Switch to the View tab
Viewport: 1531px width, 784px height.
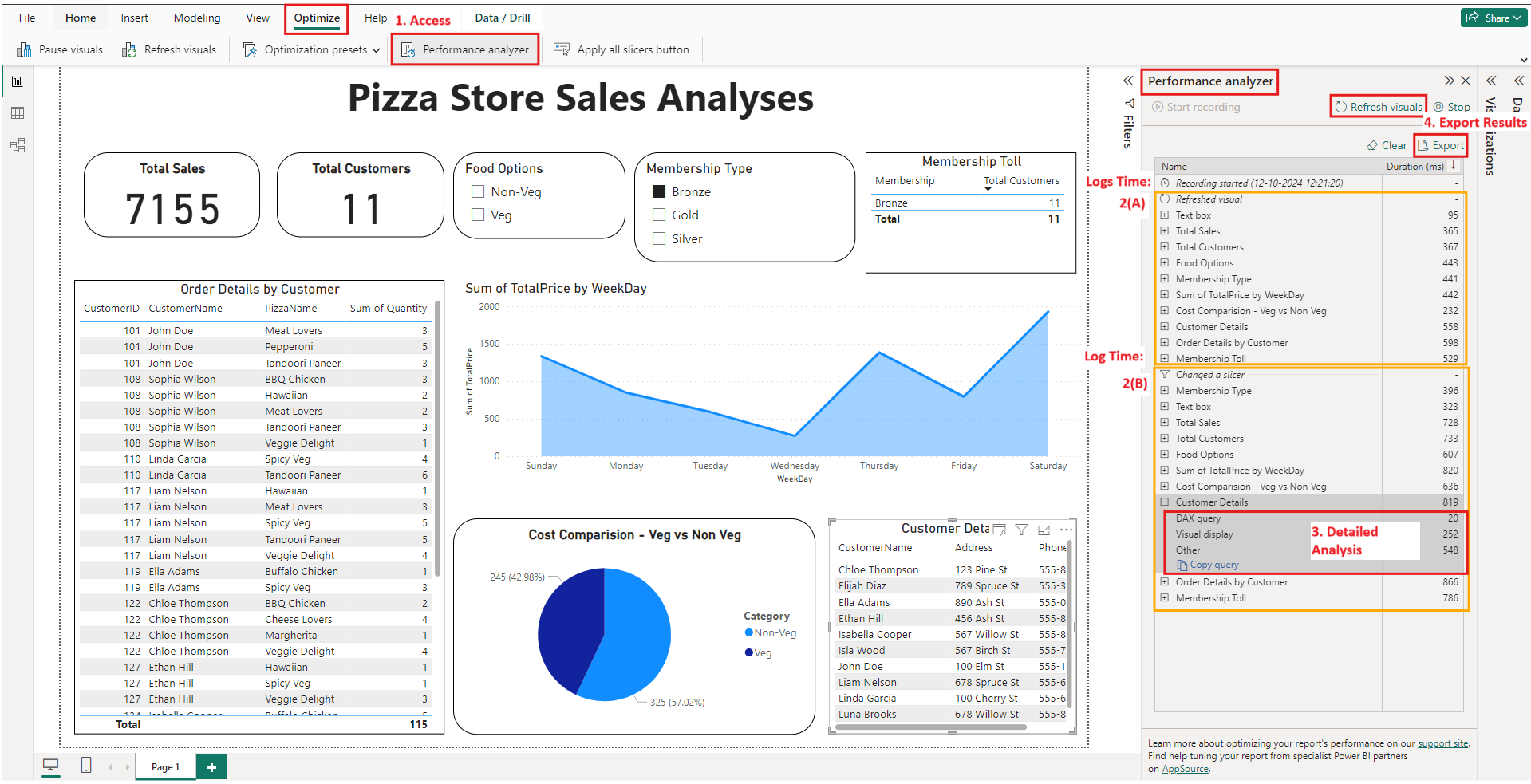258,18
